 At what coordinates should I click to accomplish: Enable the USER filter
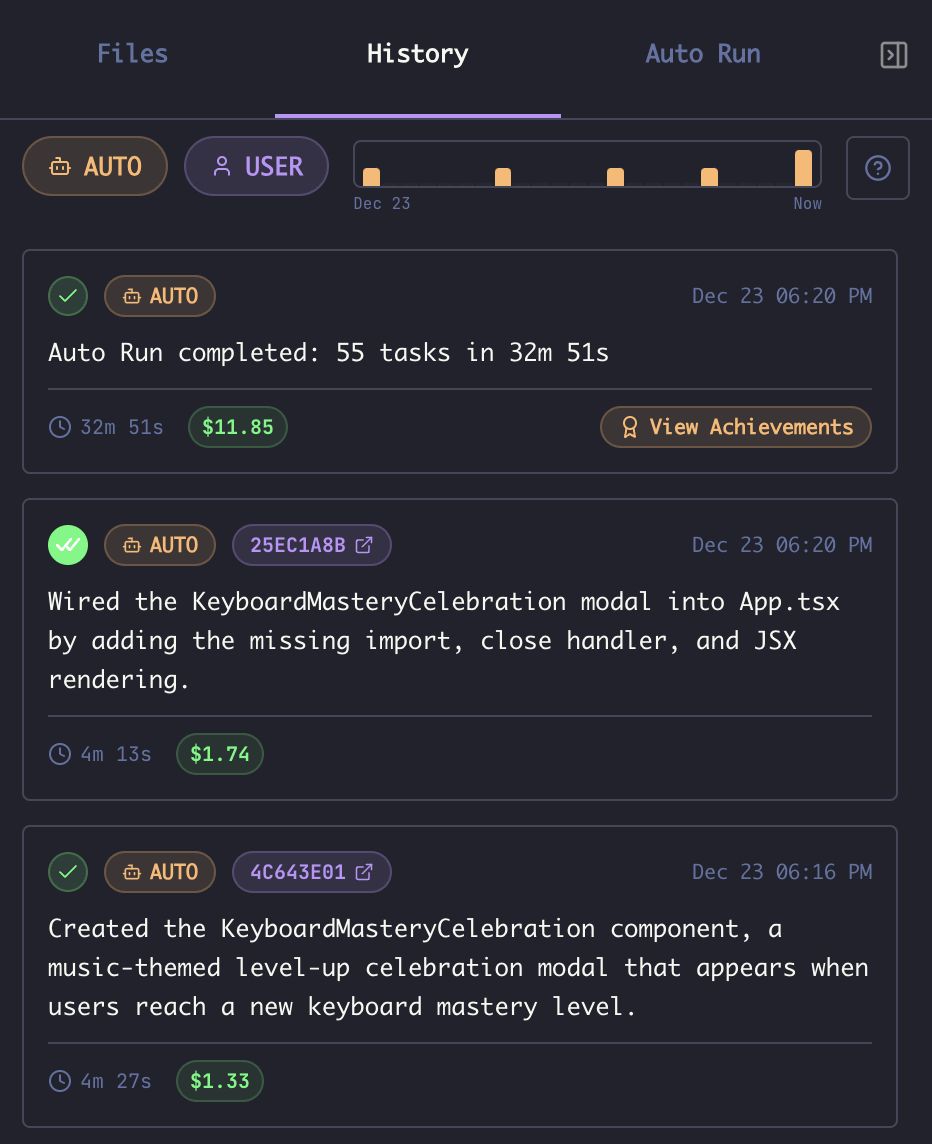256,166
